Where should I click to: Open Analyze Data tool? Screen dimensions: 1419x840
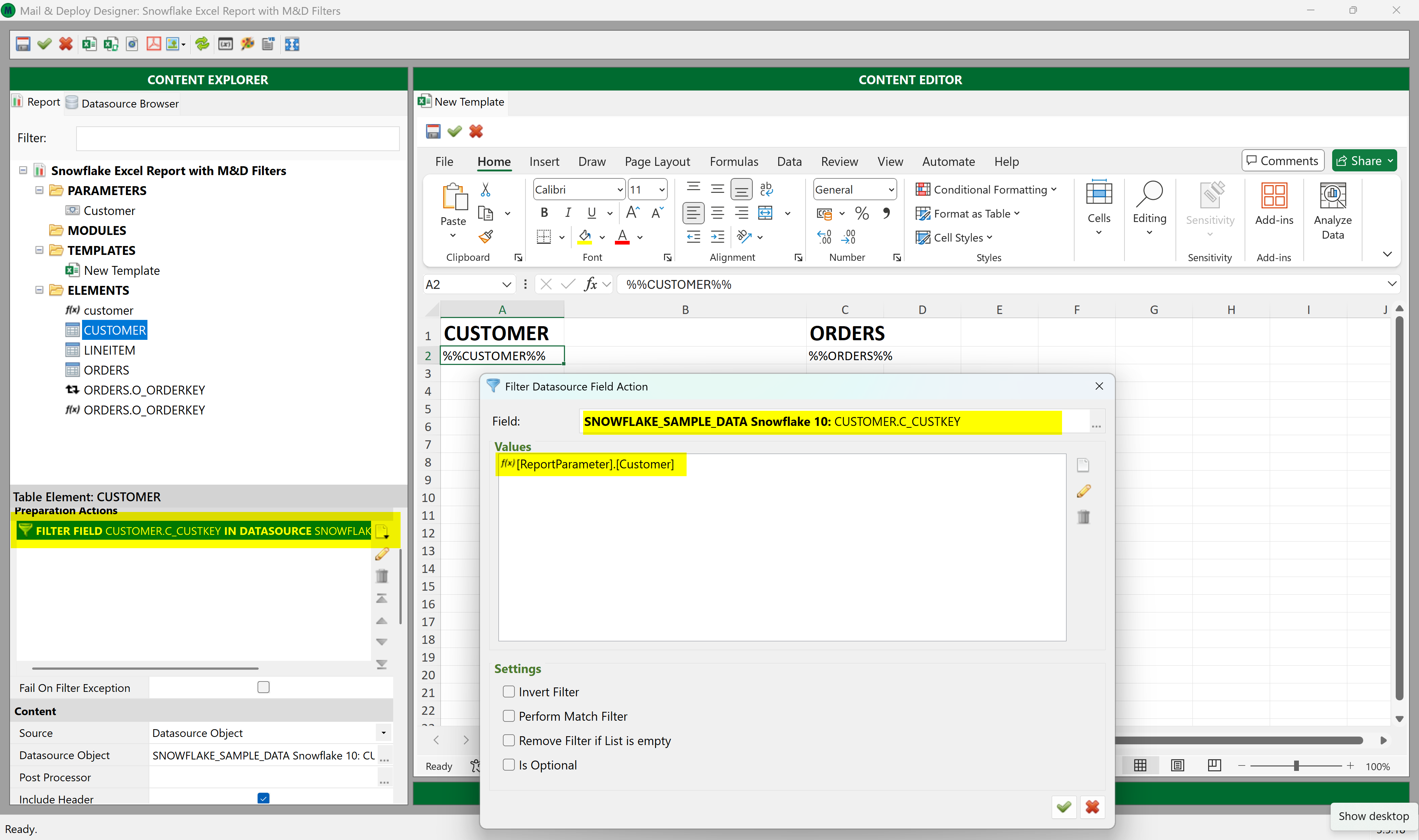click(x=1333, y=211)
